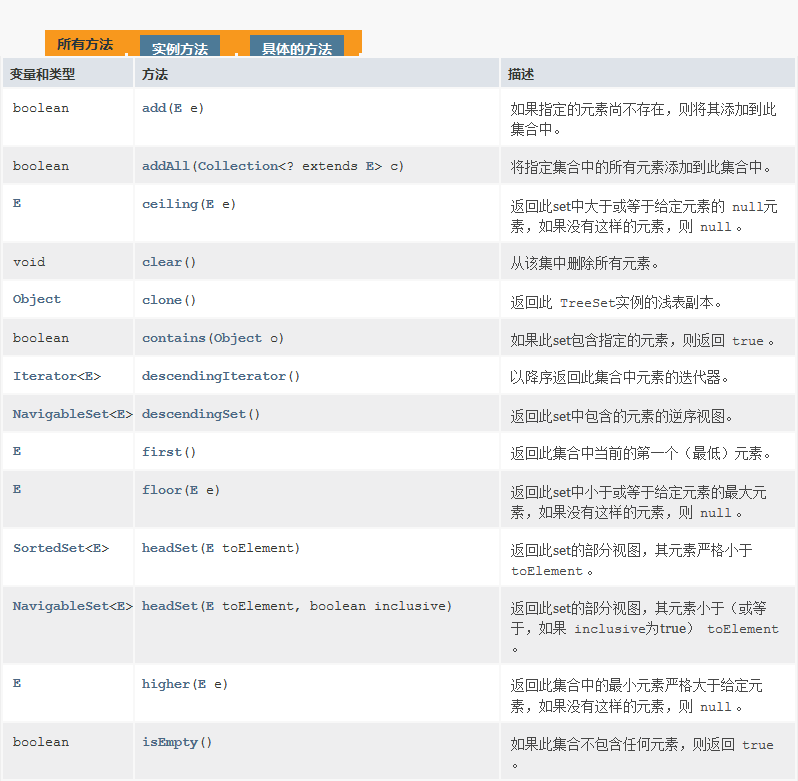Viewport: 798px width, 781px height.
Task: Click TreeSet text in clone description
Action: (587, 303)
